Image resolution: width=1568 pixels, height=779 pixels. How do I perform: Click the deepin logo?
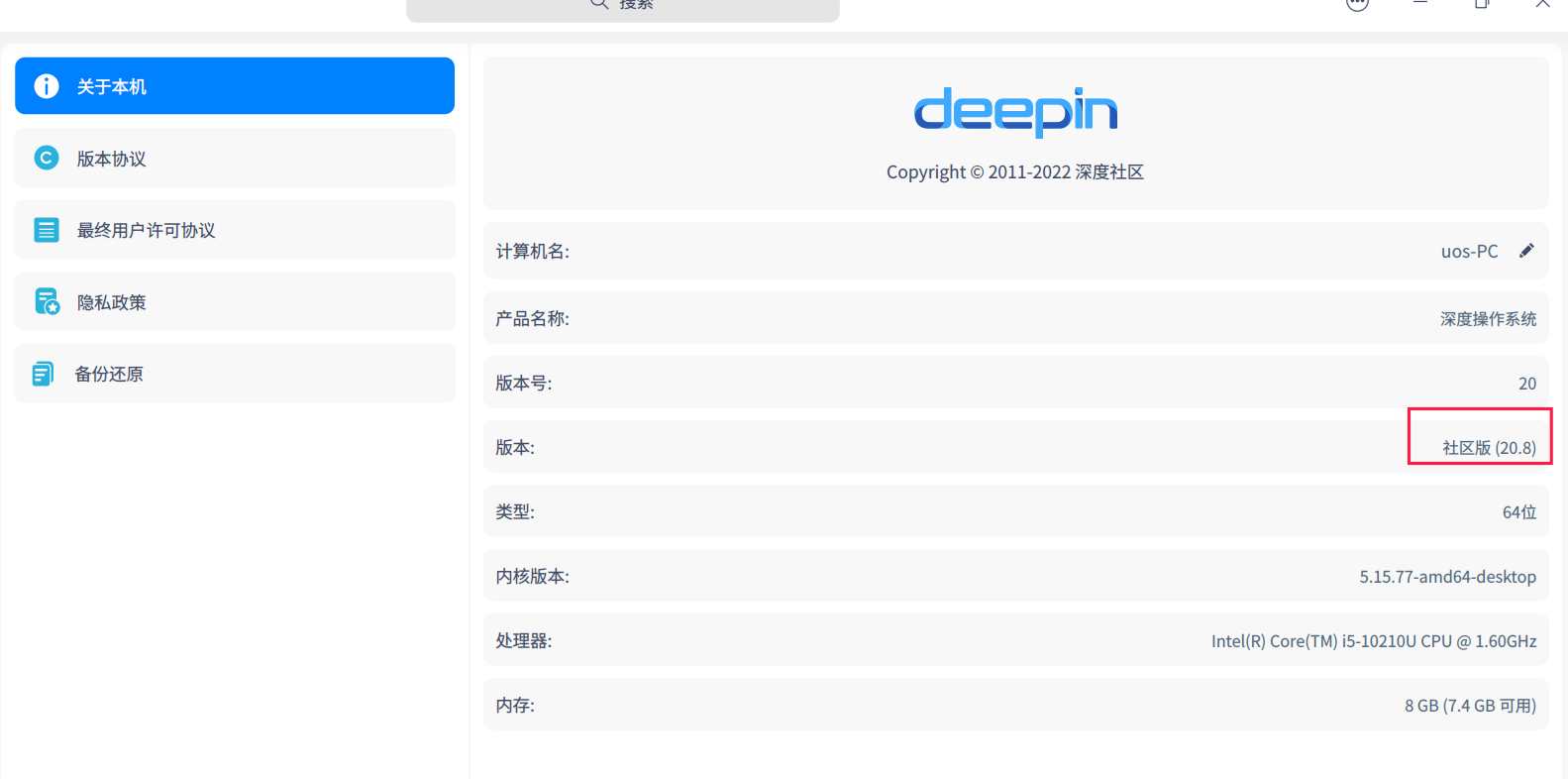[1015, 112]
